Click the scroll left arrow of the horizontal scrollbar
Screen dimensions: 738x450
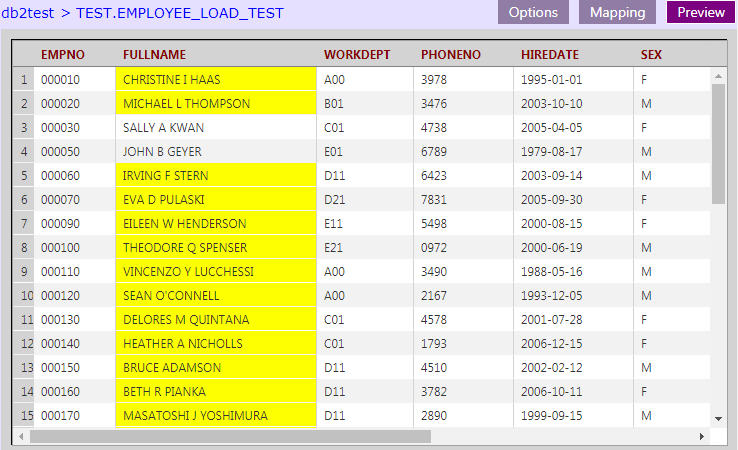point(21,436)
